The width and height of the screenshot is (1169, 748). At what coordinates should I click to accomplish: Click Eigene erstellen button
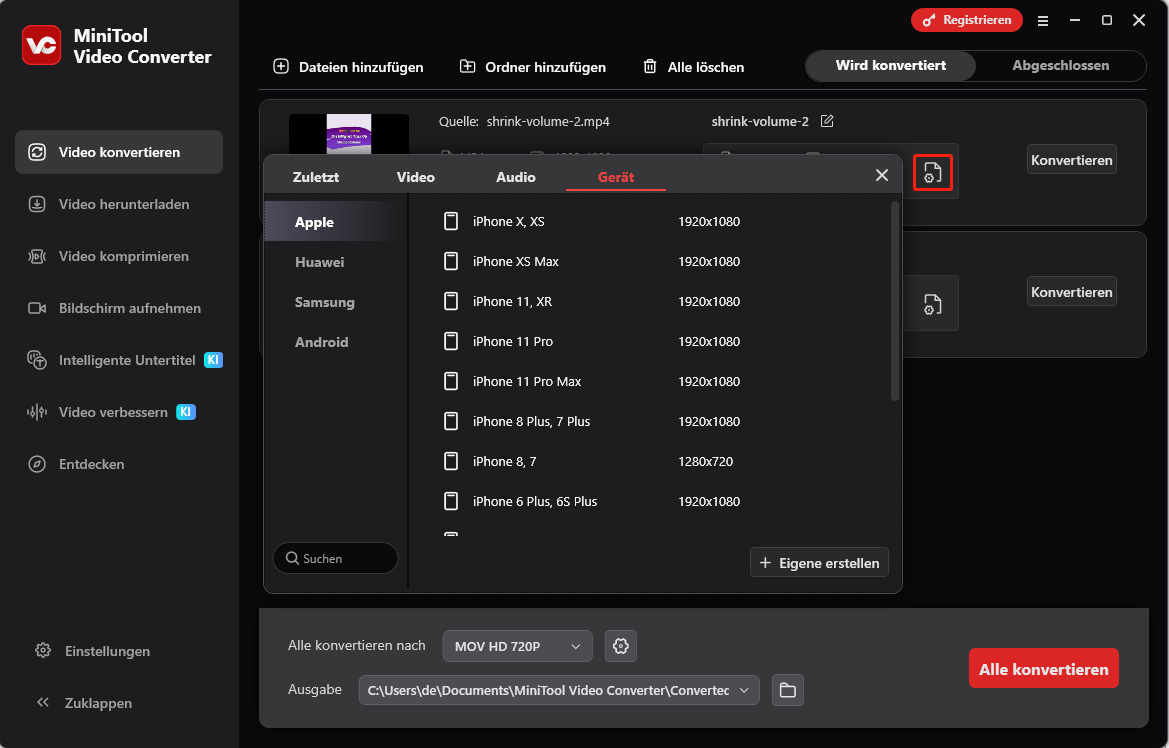(819, 563)
